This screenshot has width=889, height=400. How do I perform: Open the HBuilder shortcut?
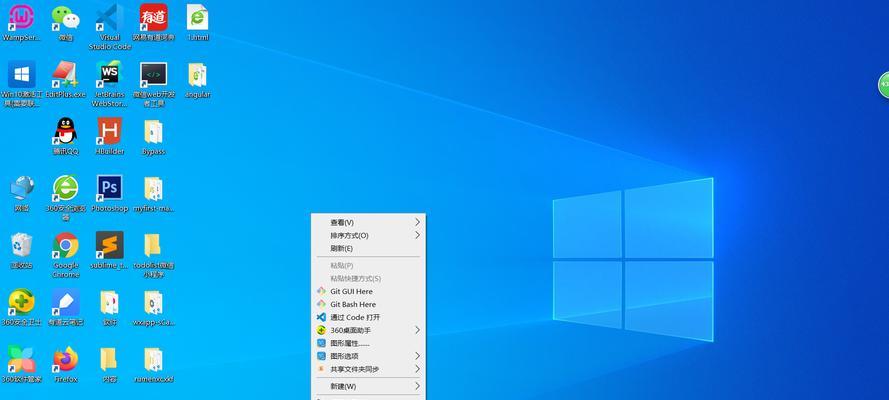coord(109,137)
